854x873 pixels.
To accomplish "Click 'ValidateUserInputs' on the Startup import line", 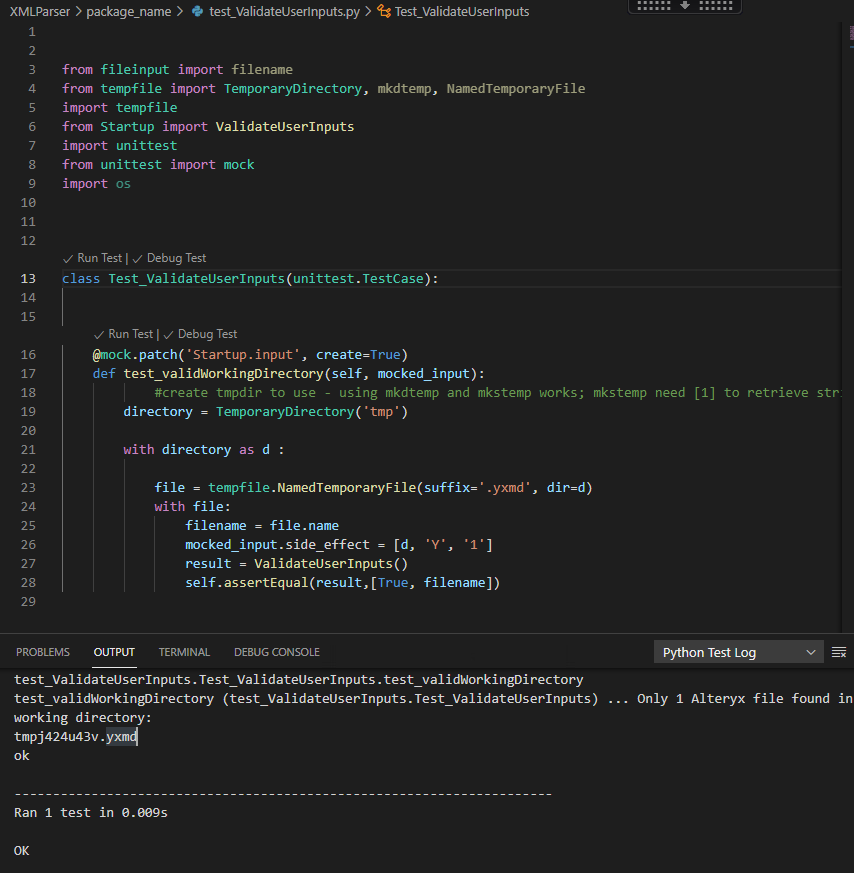I will [x=284, y=126].
